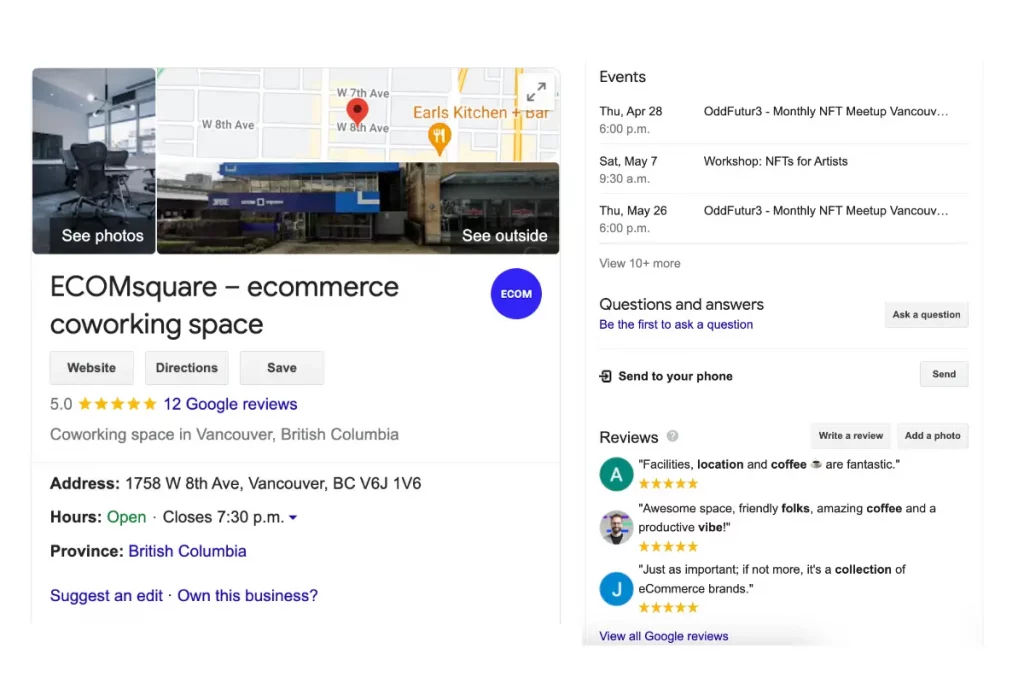1024x683 pixels.
Task: Click the Ask a question button
Action: [x=926, y=315]
